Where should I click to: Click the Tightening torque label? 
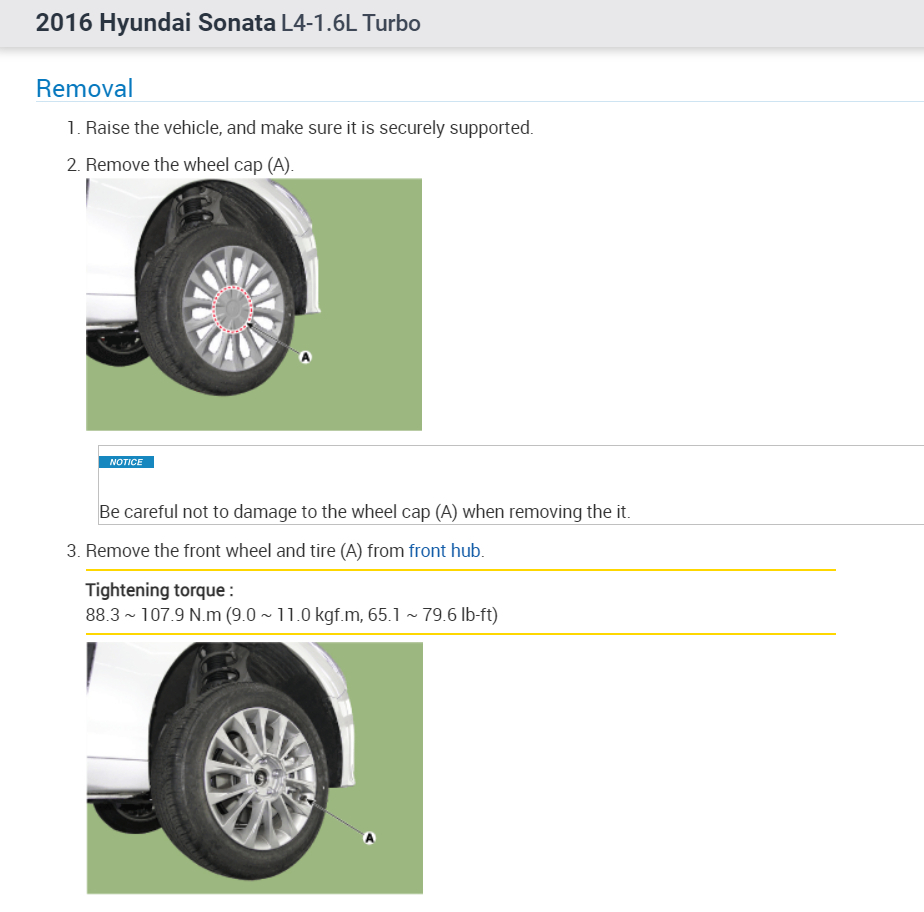tap(160, 590)
